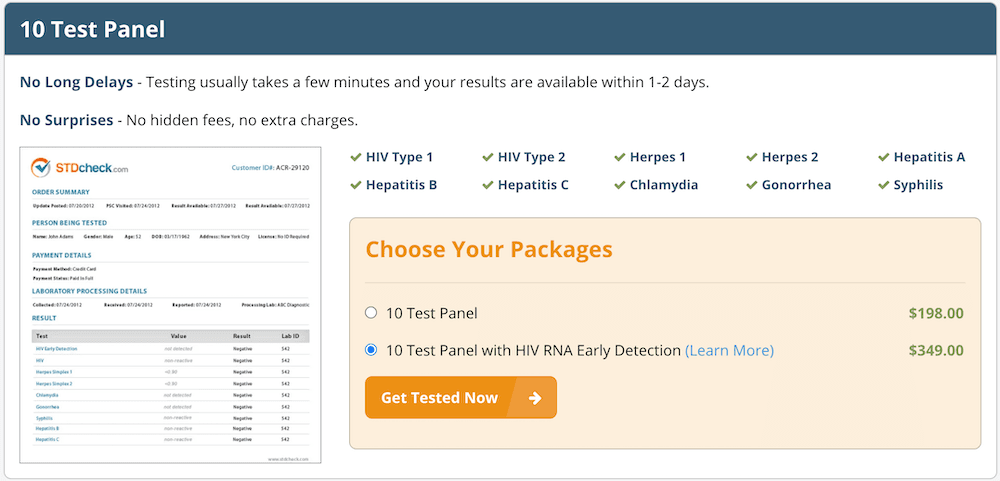Choose the HIV RNA Early Detection radio option
The height and width of the screenshot is (481, 1000).
371,350
